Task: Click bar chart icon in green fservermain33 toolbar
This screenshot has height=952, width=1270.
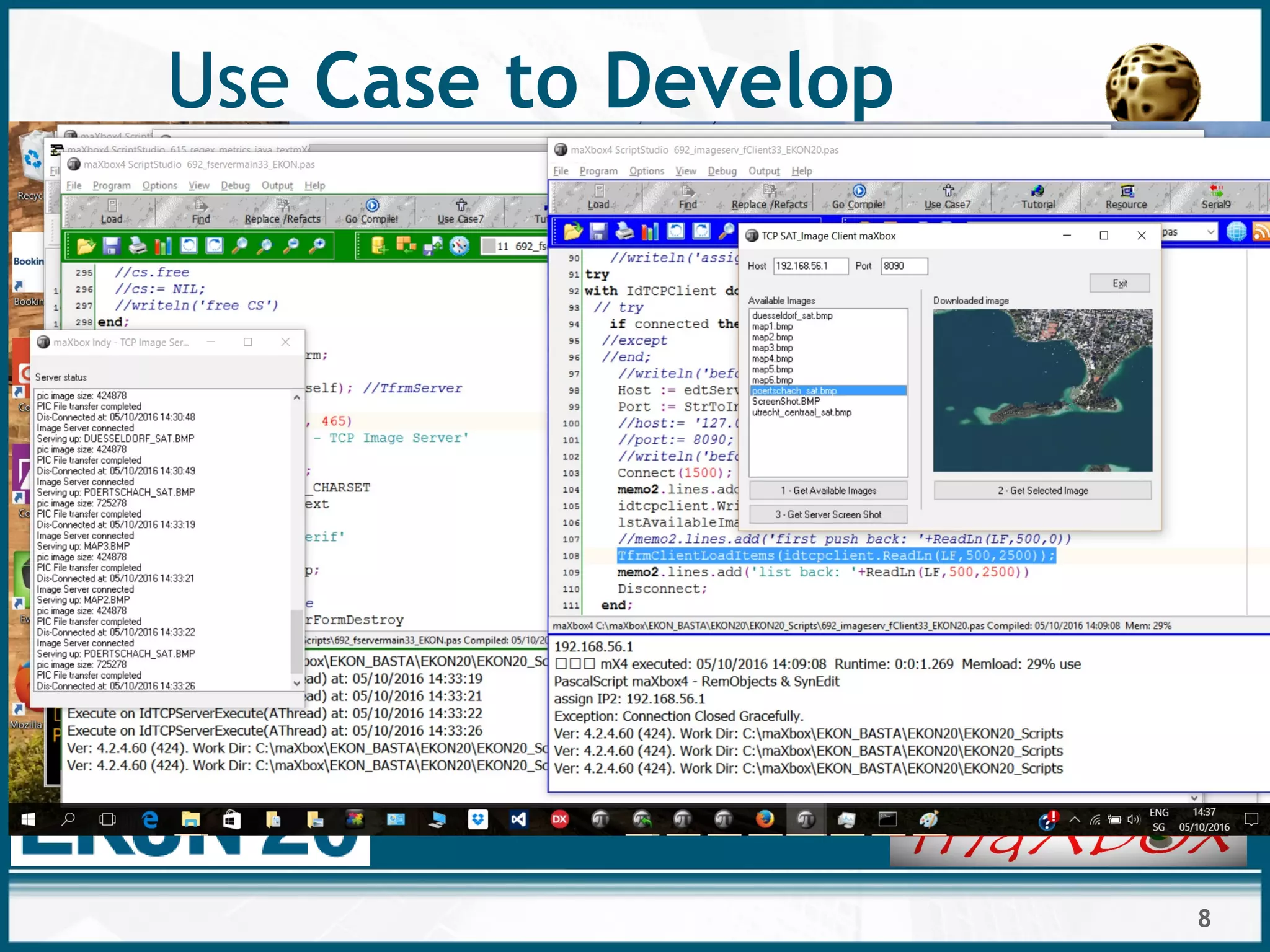Action: coord(162,246)
